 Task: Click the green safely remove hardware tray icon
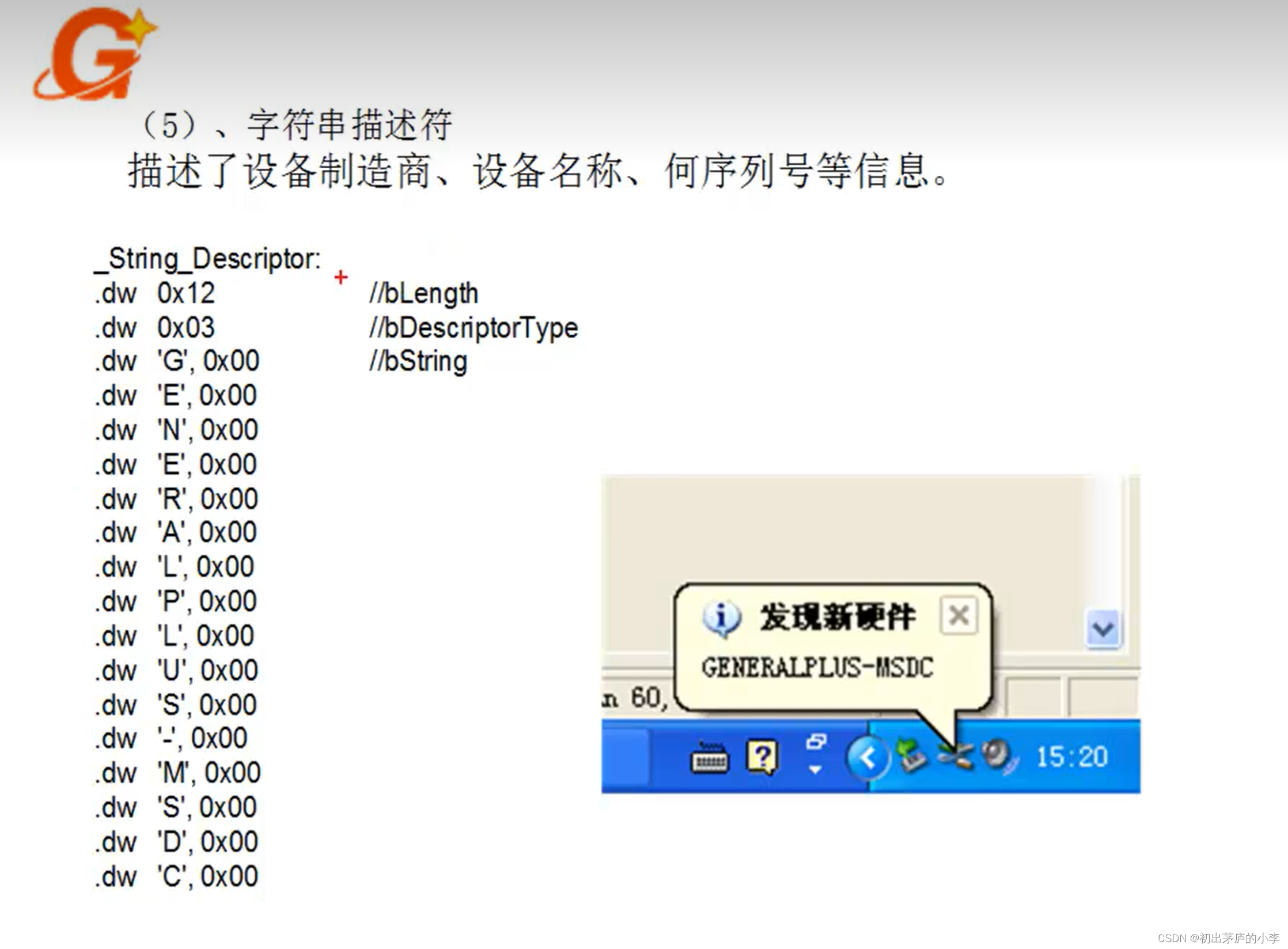click(912, 755)
